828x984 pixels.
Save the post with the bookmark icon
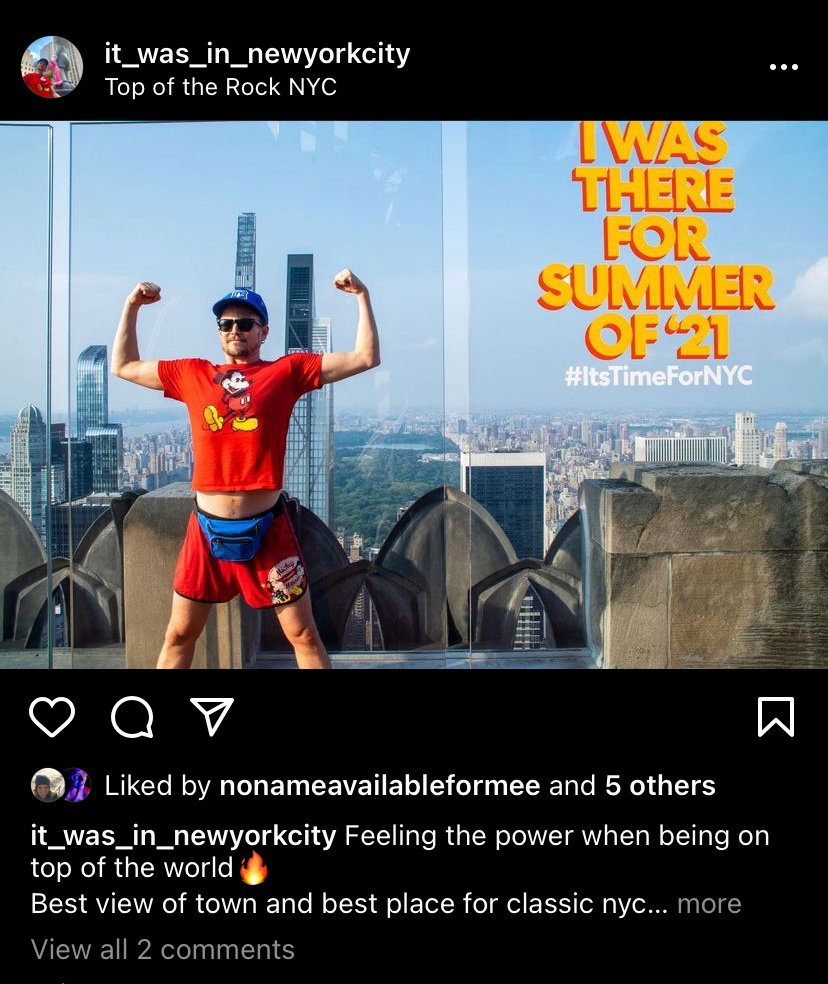(x=776, y=716)
